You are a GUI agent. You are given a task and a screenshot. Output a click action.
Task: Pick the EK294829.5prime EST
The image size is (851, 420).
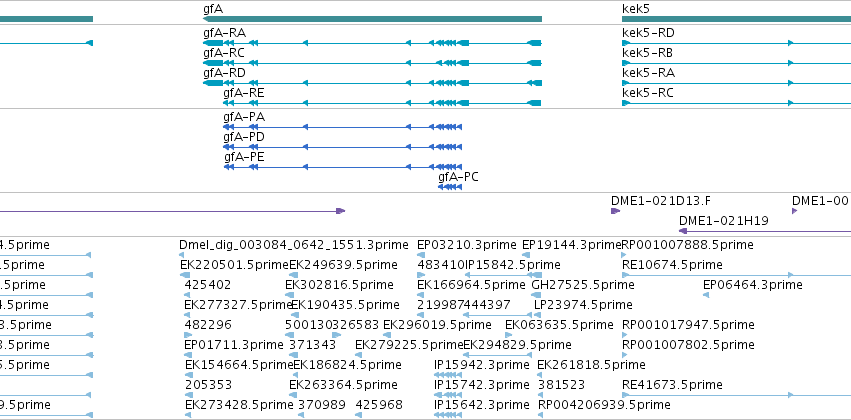517,345
